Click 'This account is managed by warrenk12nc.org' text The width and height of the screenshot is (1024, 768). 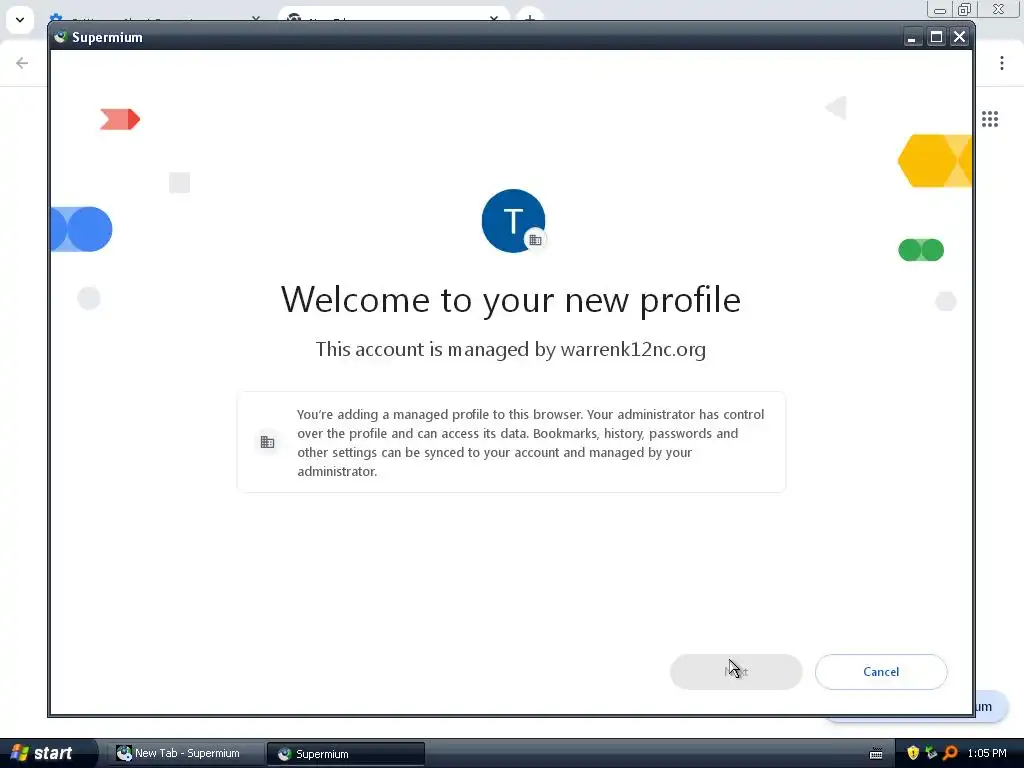(x=511, y=349)
